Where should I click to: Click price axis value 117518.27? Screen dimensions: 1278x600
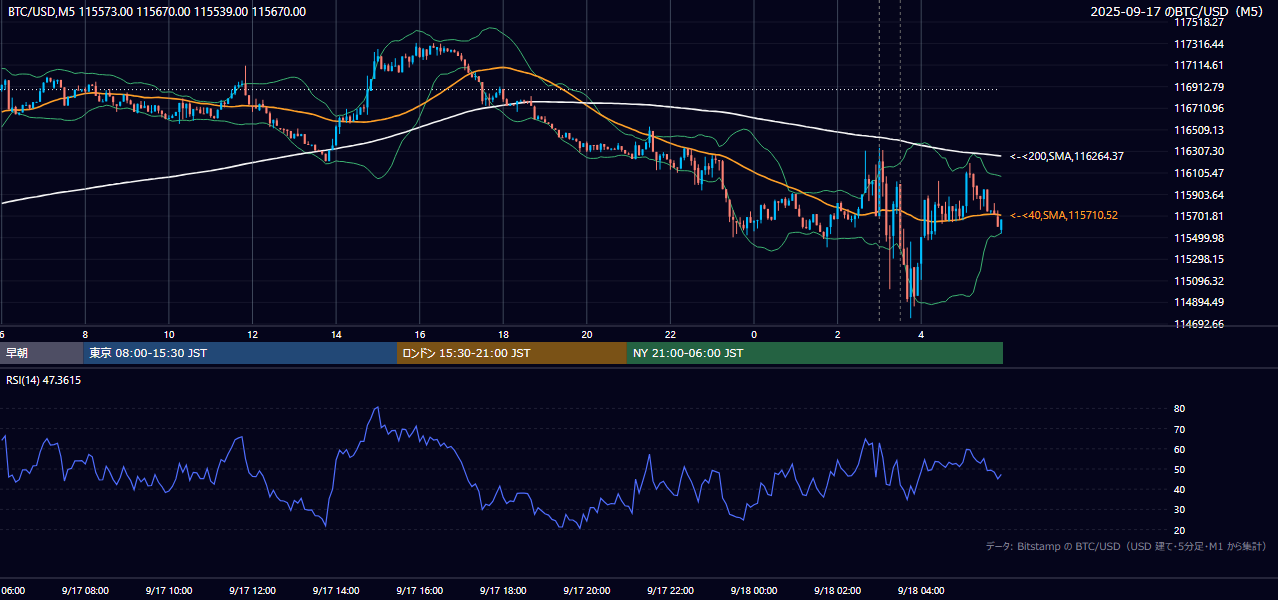click(1198, 22)
